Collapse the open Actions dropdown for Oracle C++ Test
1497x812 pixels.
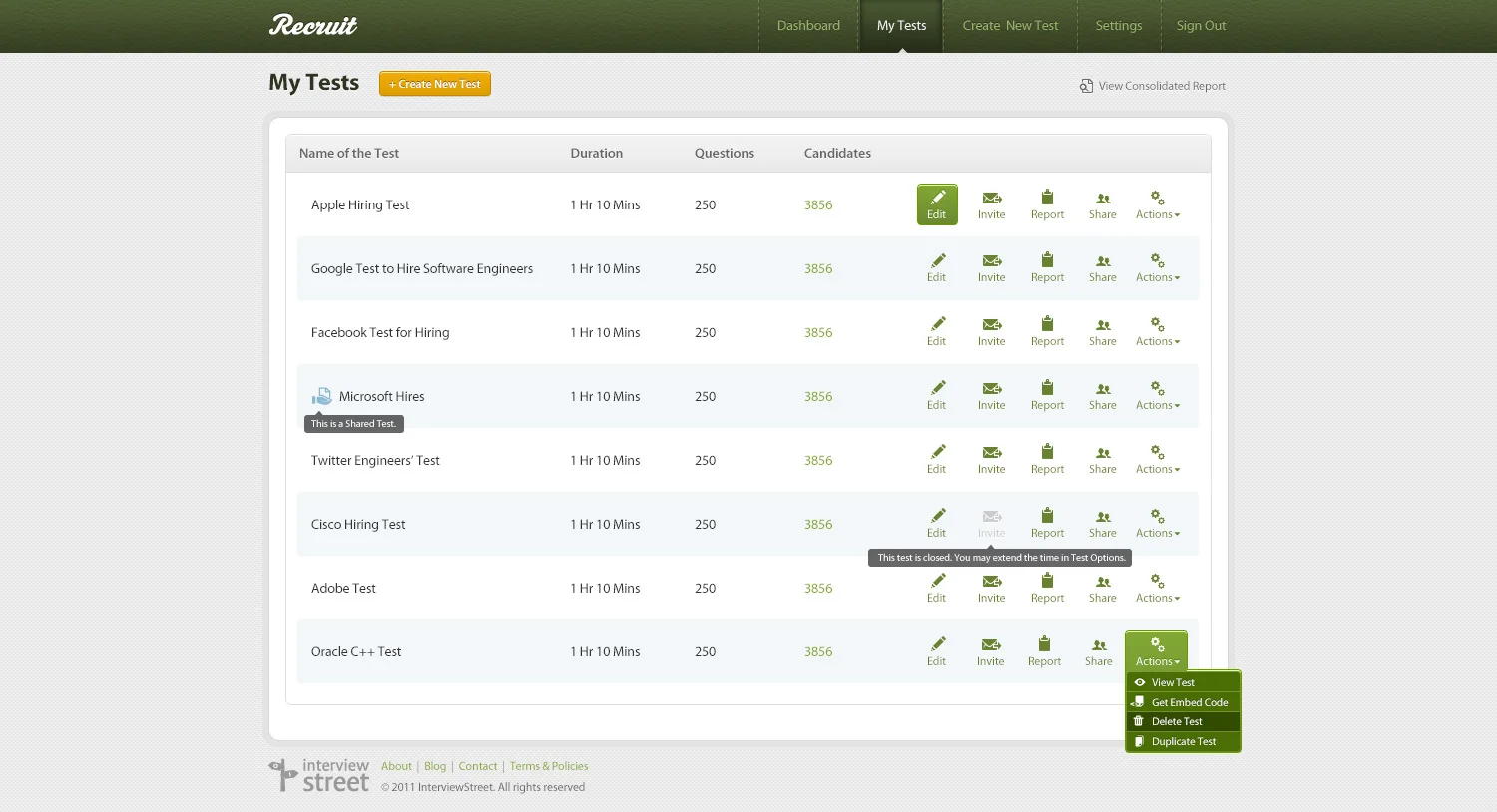1157,651
